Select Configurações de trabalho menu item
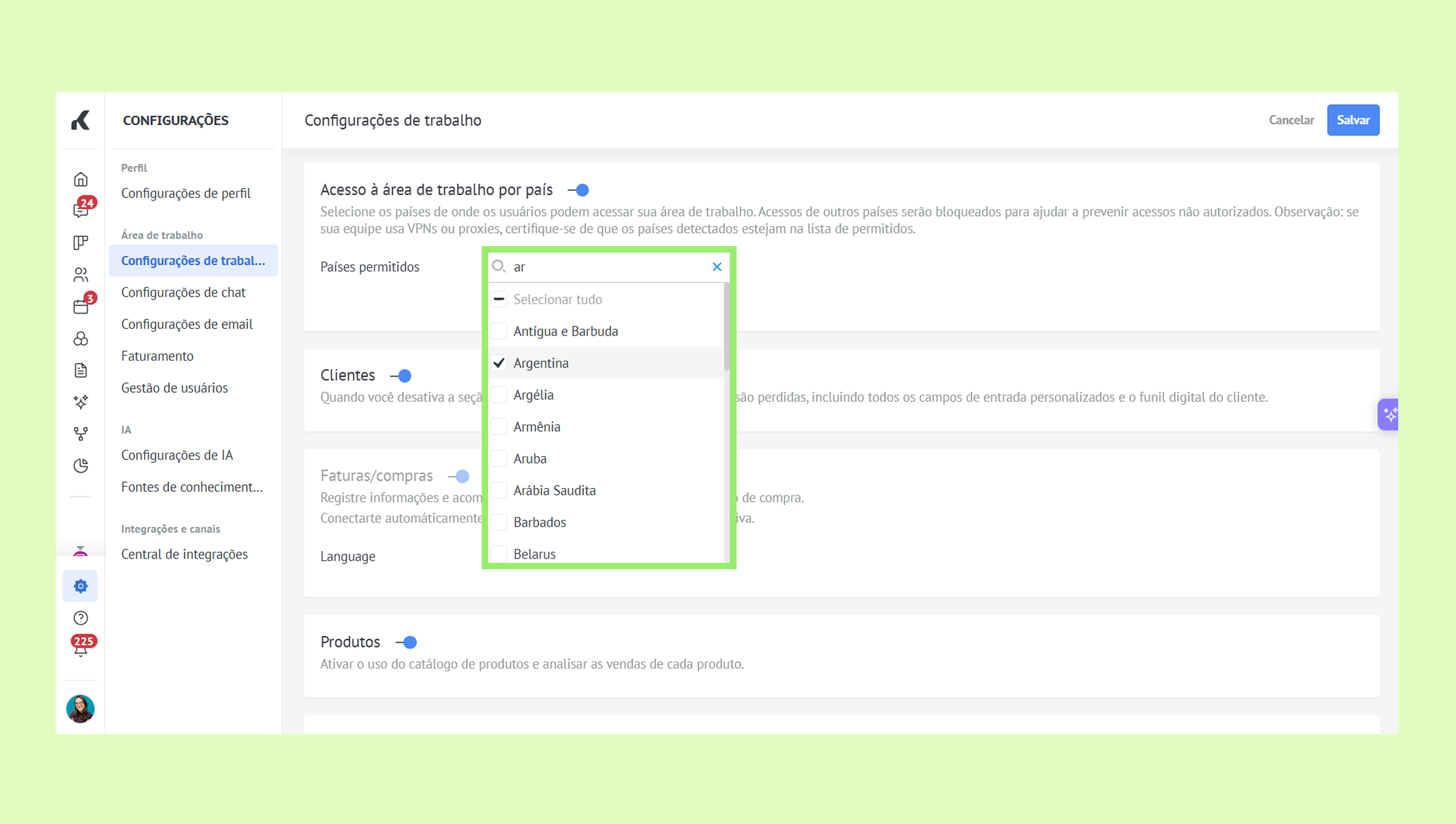The height and width of the screenshot is (824, 1456). 193,261
